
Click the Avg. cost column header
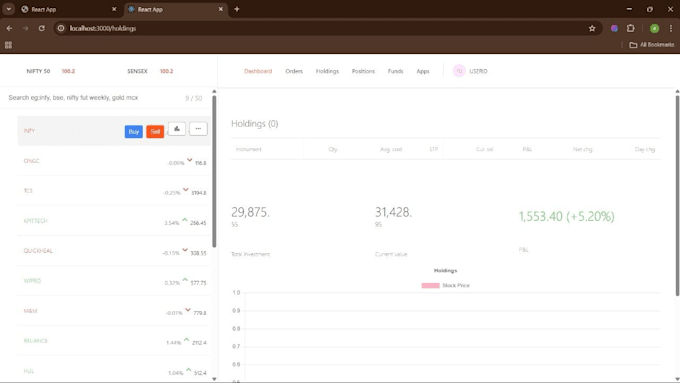(x=391, y=149)
